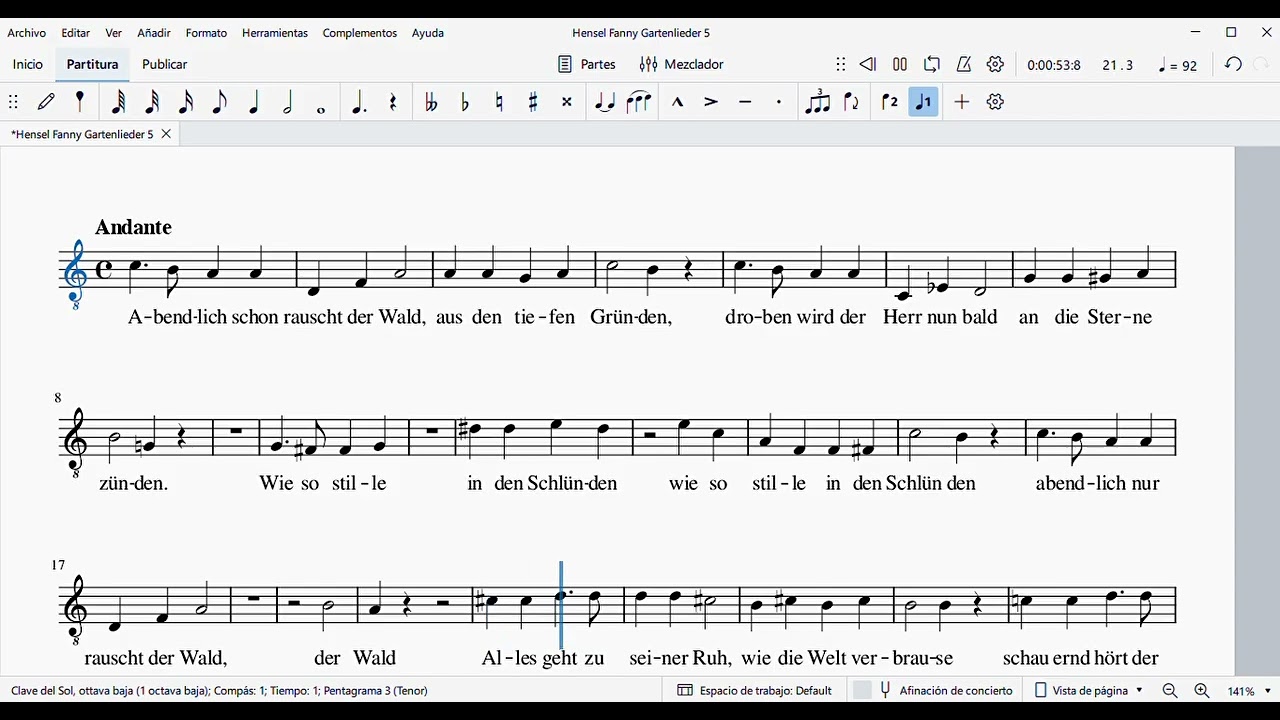Rewind playback to the start
This screenshot has height=720, width=1280.
[868, 64]
